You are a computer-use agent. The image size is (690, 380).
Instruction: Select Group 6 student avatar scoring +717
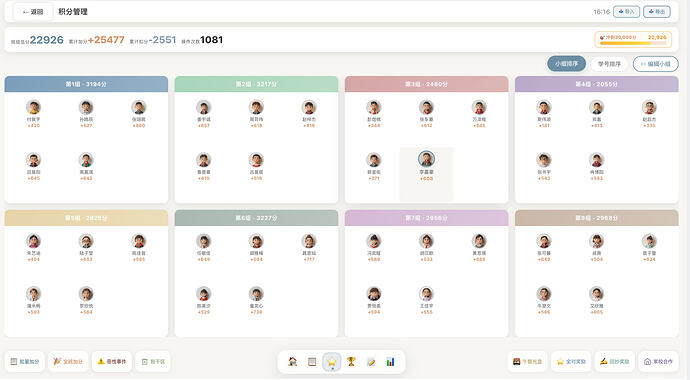coord(309,241)
